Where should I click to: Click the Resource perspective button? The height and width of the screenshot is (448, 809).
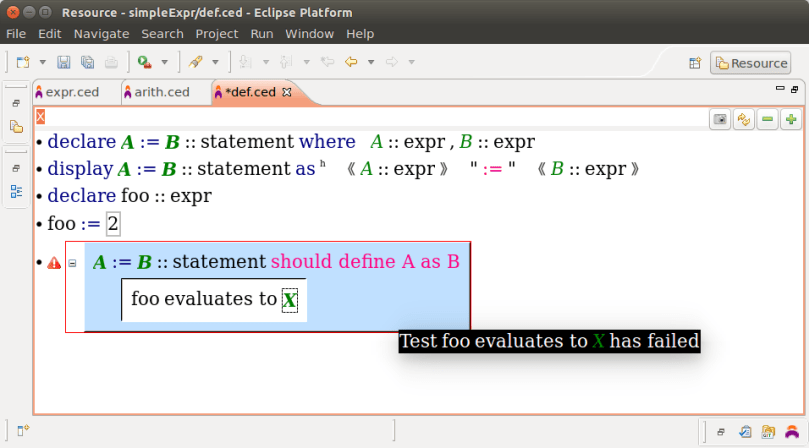click(x=750, y=63)
